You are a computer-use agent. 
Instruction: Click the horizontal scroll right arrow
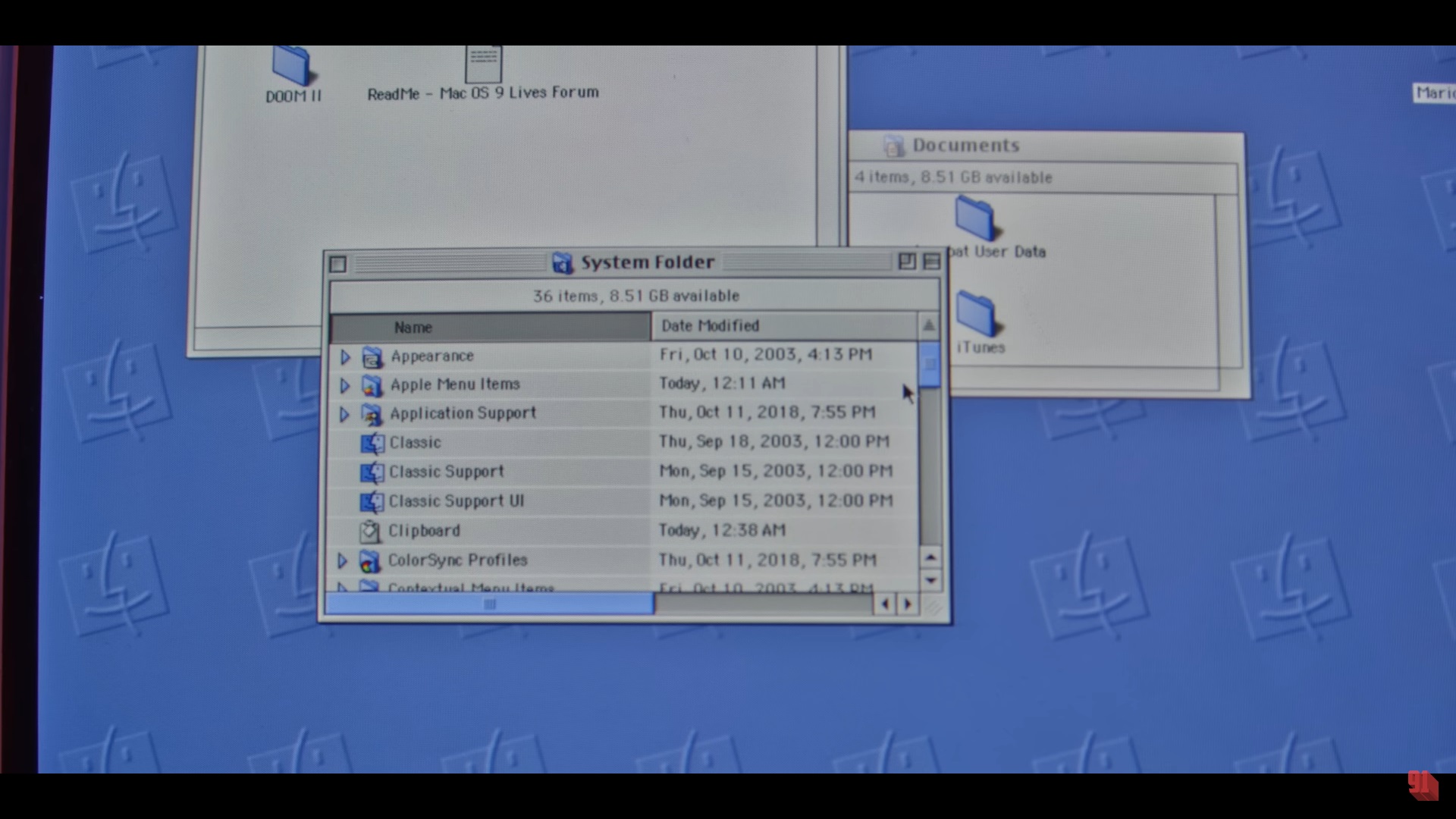(908, 604)
